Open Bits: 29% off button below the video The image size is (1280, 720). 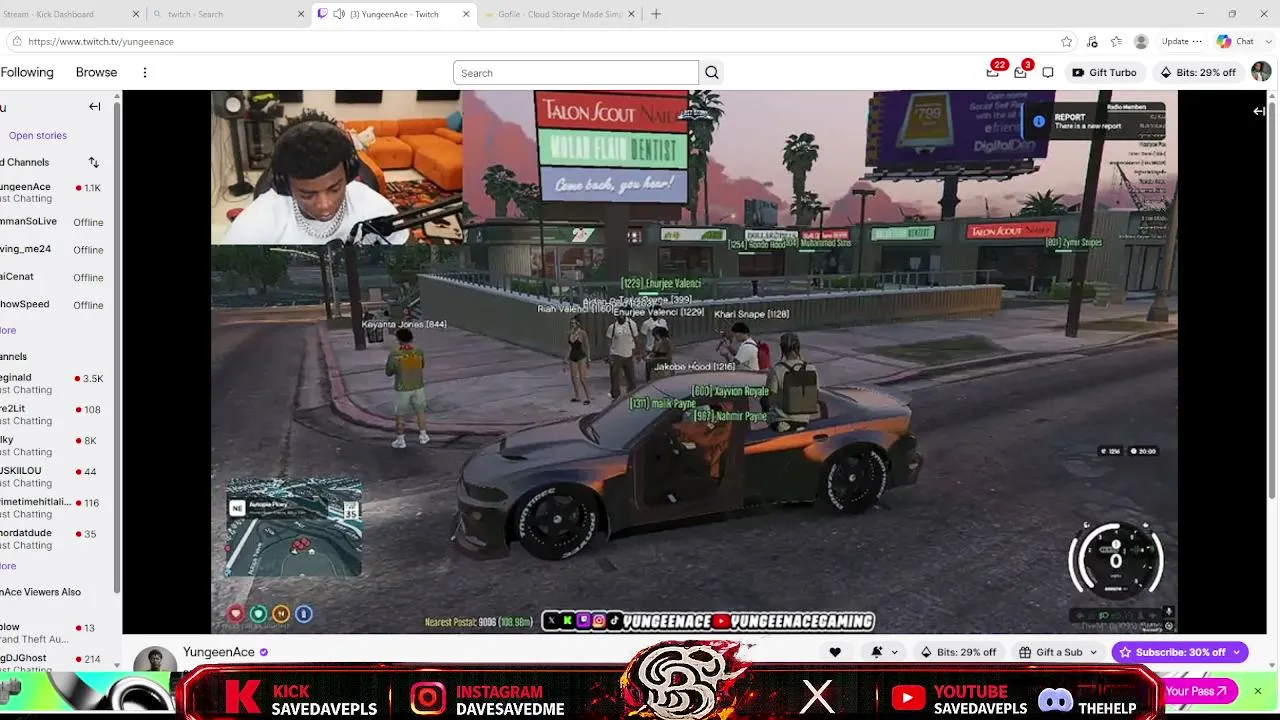958,652
